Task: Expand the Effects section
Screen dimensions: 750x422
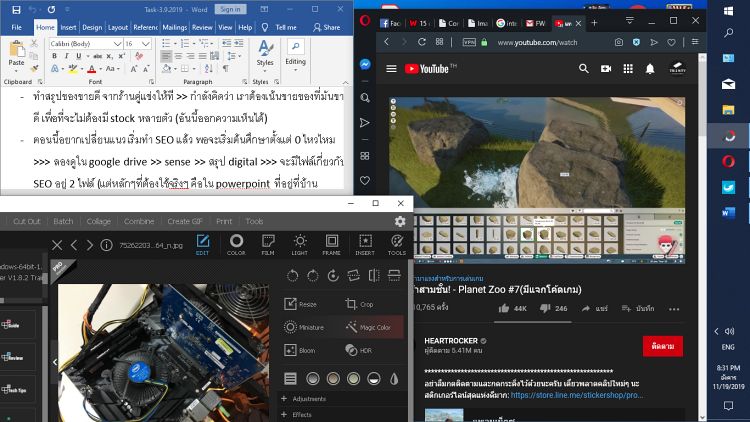Action: click(296, 414)
